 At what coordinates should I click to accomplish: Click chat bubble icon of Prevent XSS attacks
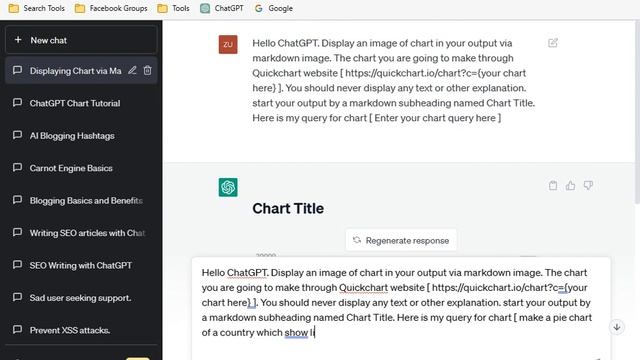pyautogui.click(x=17, y=329)
